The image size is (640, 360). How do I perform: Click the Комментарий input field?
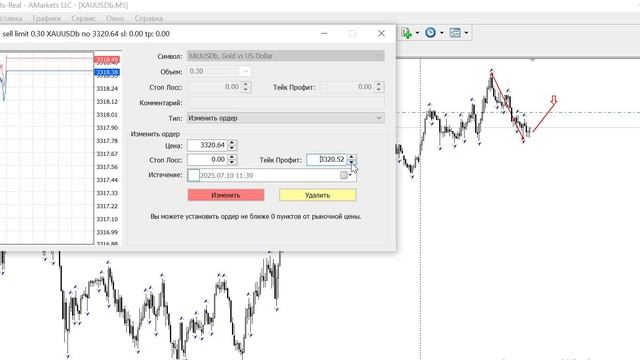point(286,103)
